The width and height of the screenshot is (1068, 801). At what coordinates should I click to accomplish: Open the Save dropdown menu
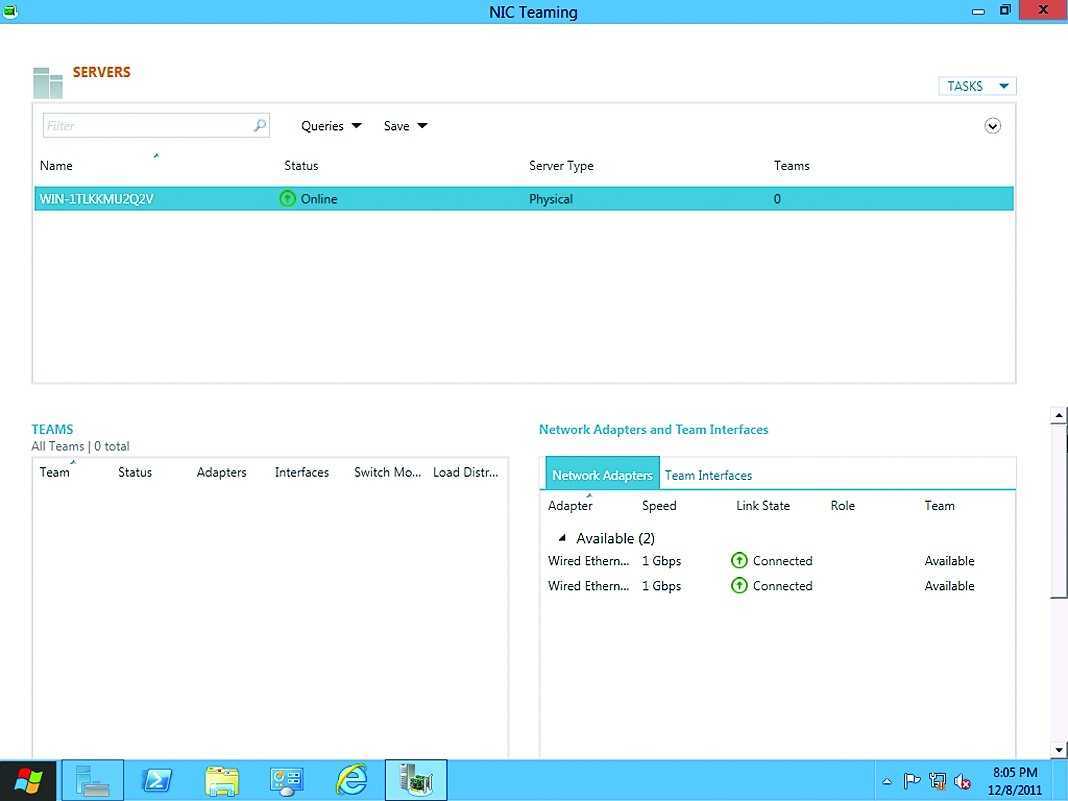coord(405,126)
